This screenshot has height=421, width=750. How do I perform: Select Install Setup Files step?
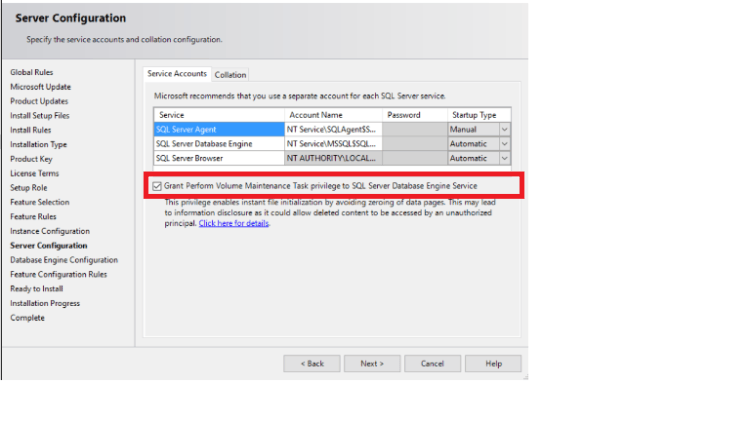[x=40, y=115]
